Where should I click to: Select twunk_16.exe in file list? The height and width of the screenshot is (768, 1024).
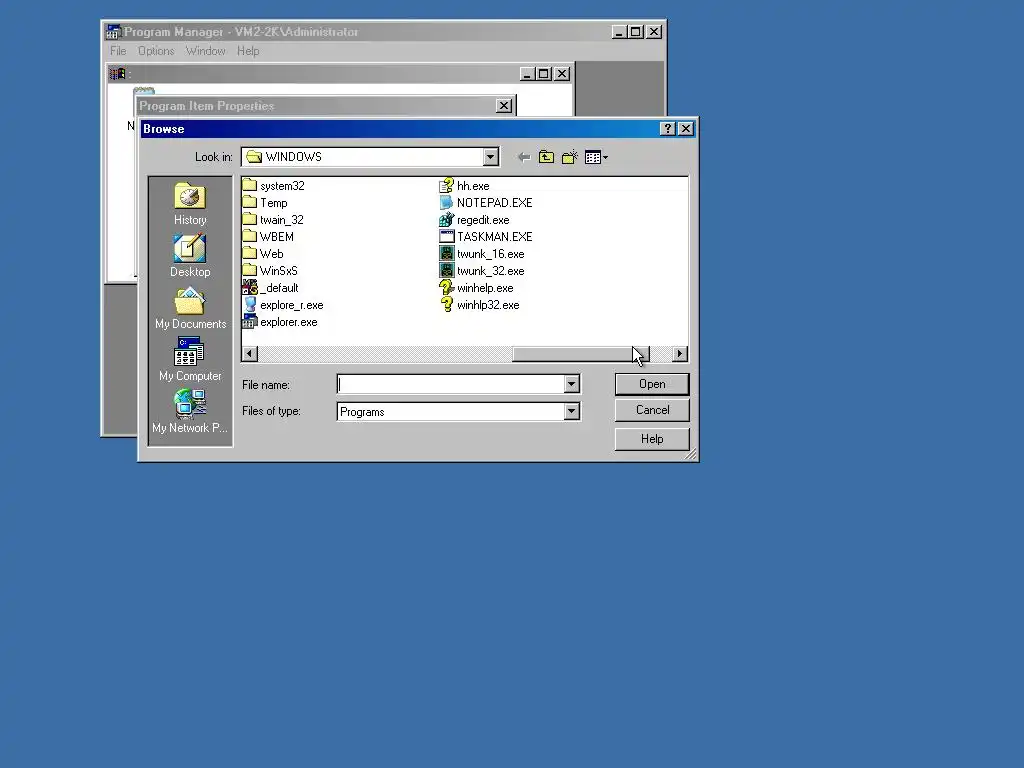coord(483,254)
